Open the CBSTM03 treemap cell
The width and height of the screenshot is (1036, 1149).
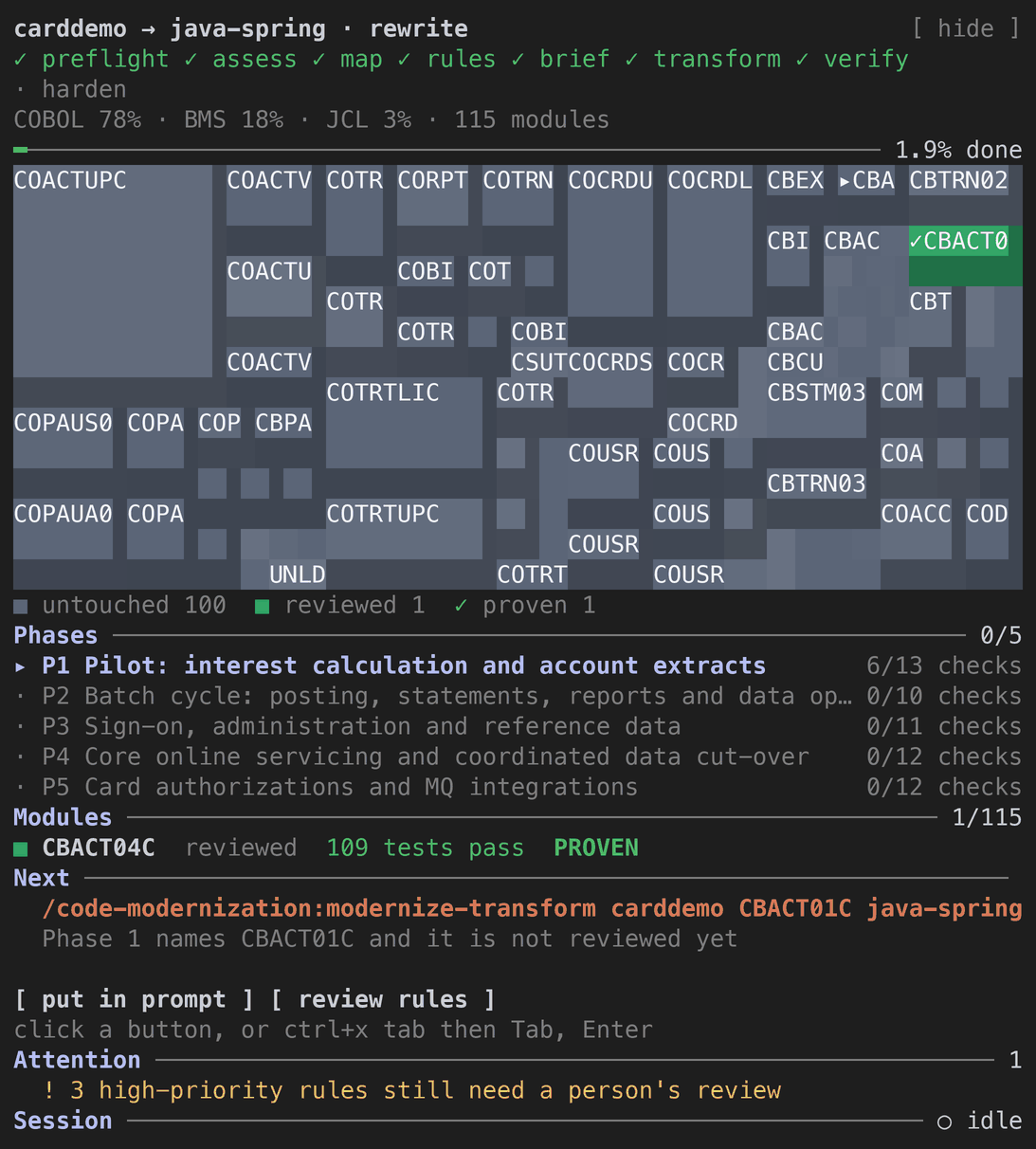point(816,408)
